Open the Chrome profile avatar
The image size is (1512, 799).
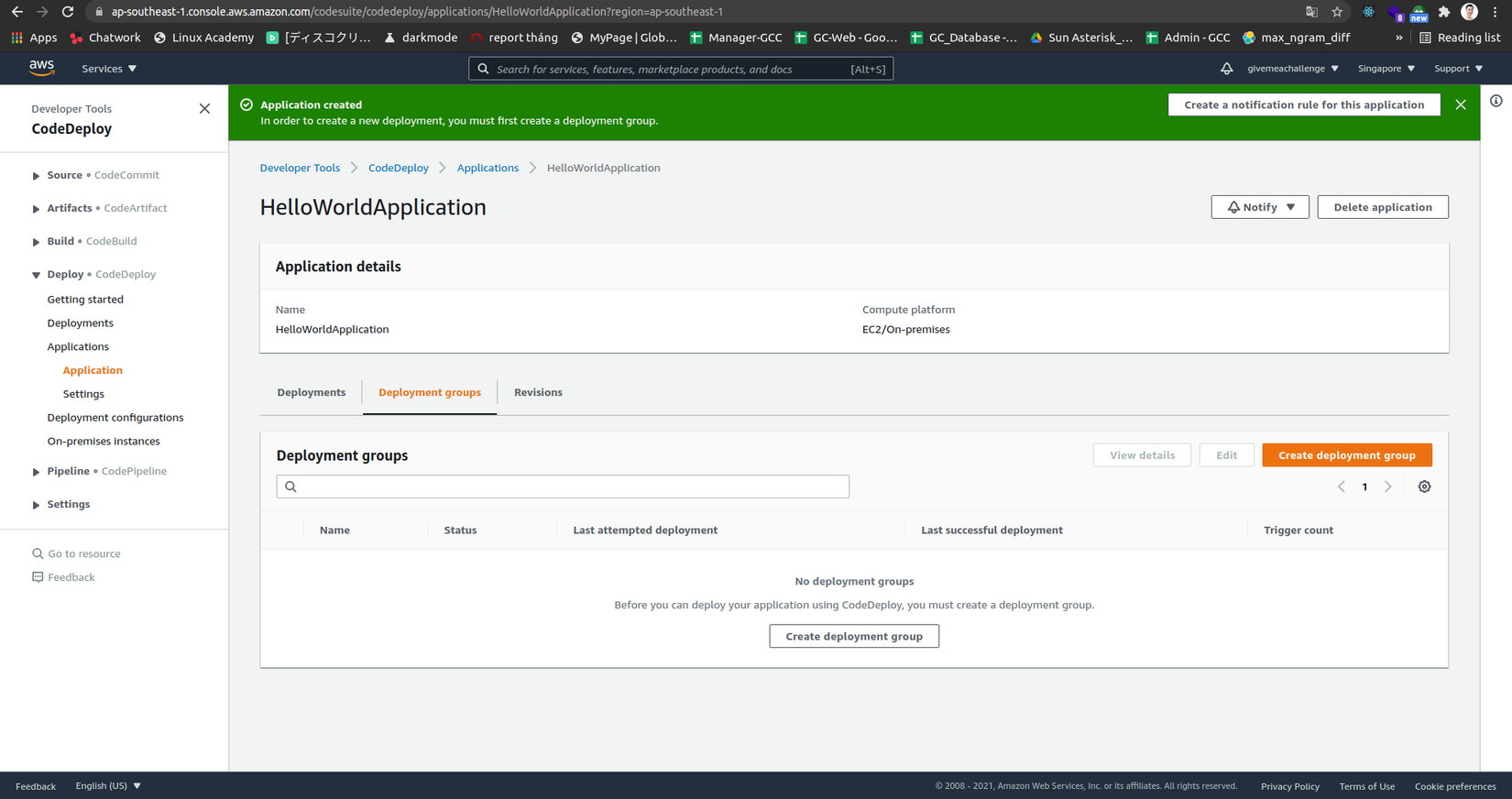(x=1470, y=12)
